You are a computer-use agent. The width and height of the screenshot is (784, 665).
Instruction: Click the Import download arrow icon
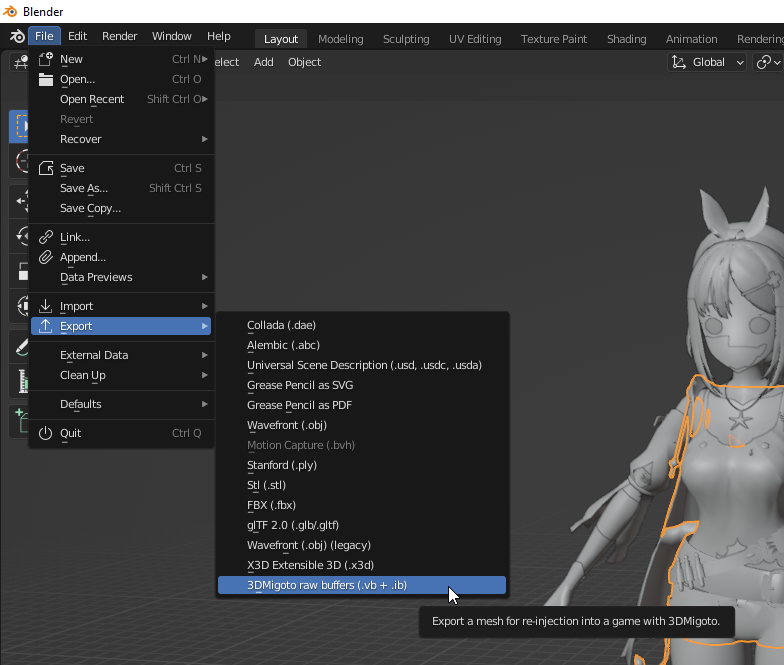(46, 306)
